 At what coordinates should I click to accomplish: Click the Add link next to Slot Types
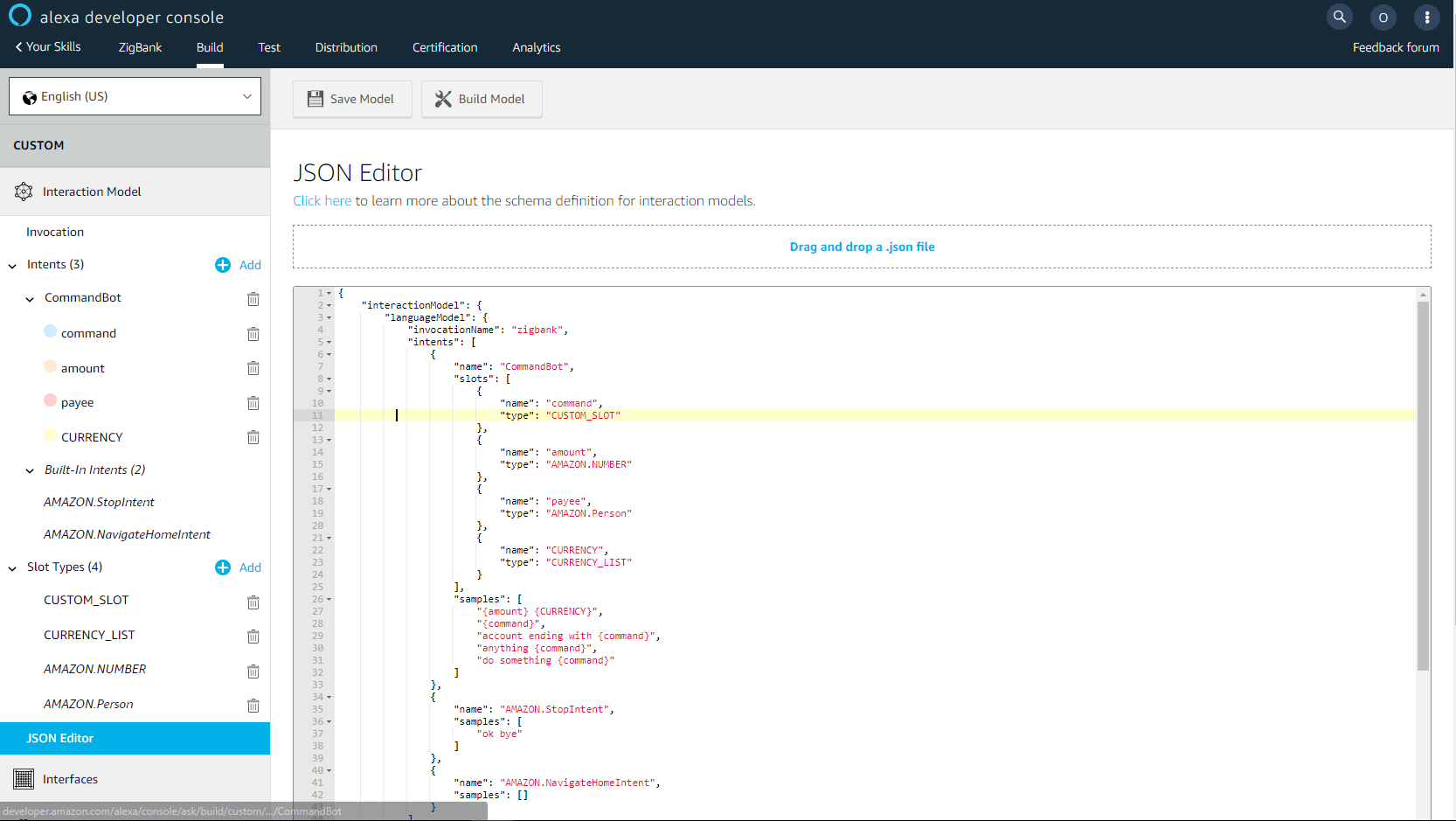click(250, 567)
